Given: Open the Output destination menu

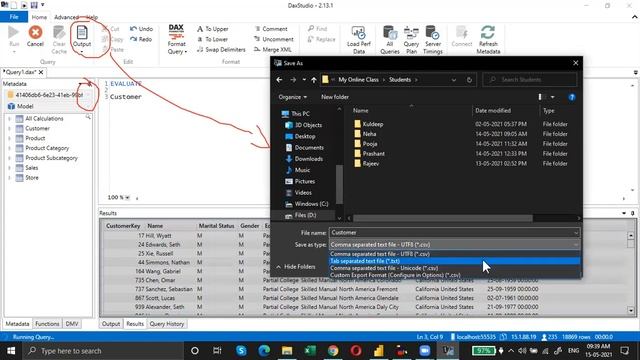Looking at the screenshot, I should pos(82,40).
